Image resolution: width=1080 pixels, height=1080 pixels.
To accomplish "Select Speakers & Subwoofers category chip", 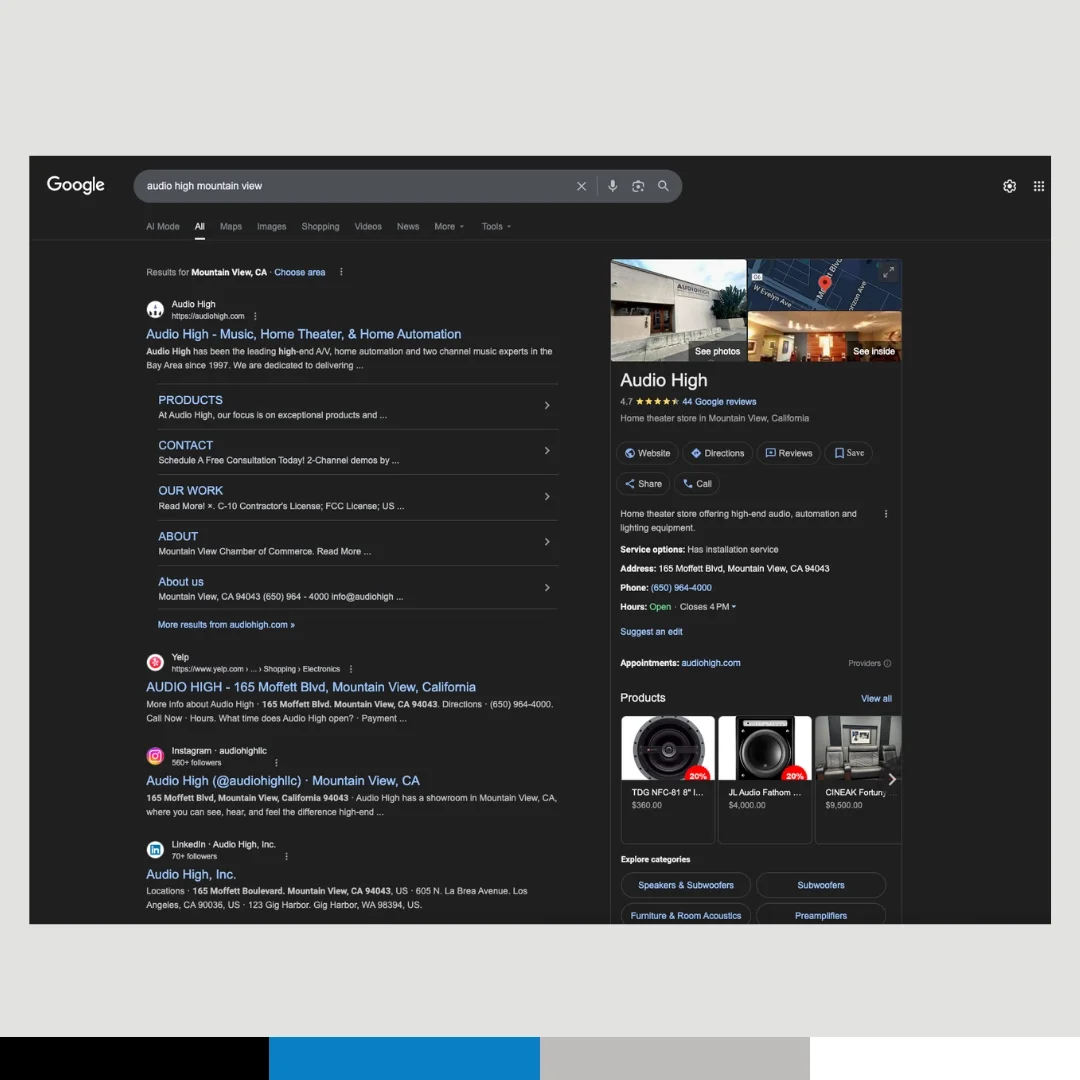I will click(x=685, y=885).
